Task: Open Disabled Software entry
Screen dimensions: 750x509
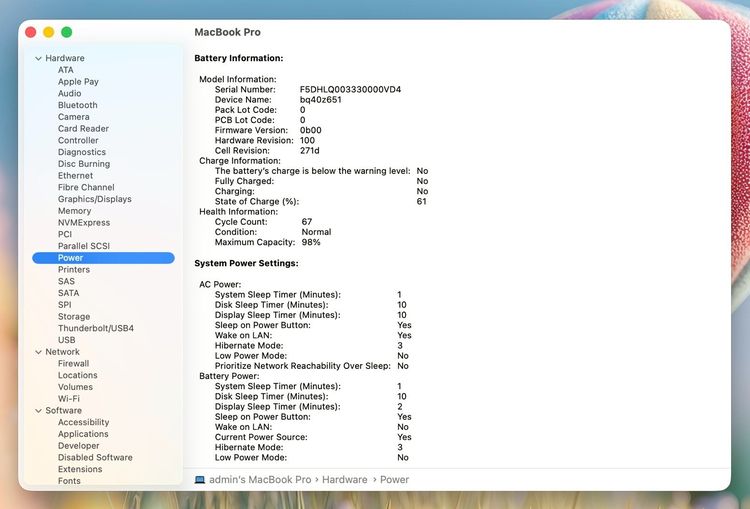Action: pos(95,457)
